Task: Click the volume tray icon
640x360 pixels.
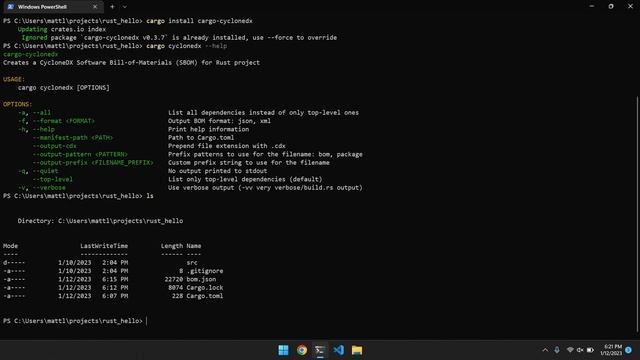Action: pyautogui.click(x=580, y=350)
